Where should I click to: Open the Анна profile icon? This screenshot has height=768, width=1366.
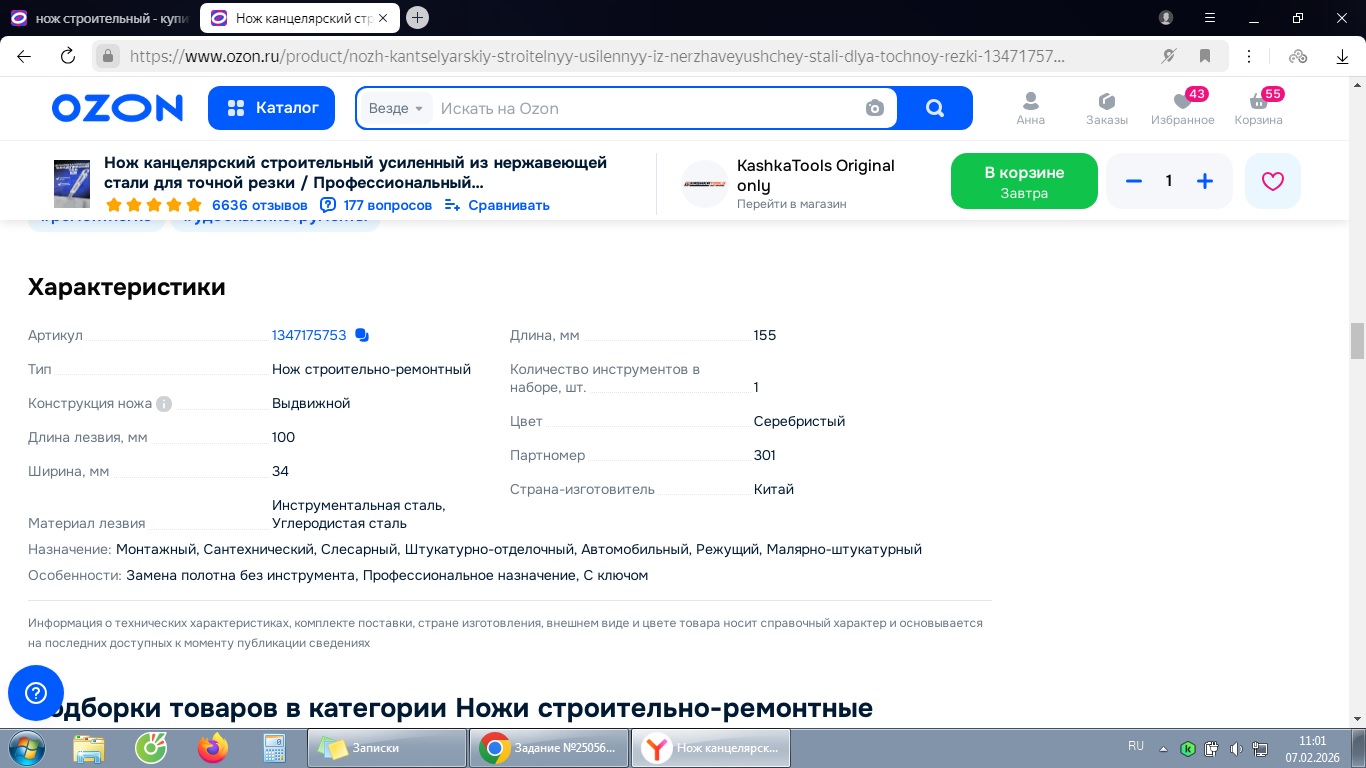(x=1030, y=109)
